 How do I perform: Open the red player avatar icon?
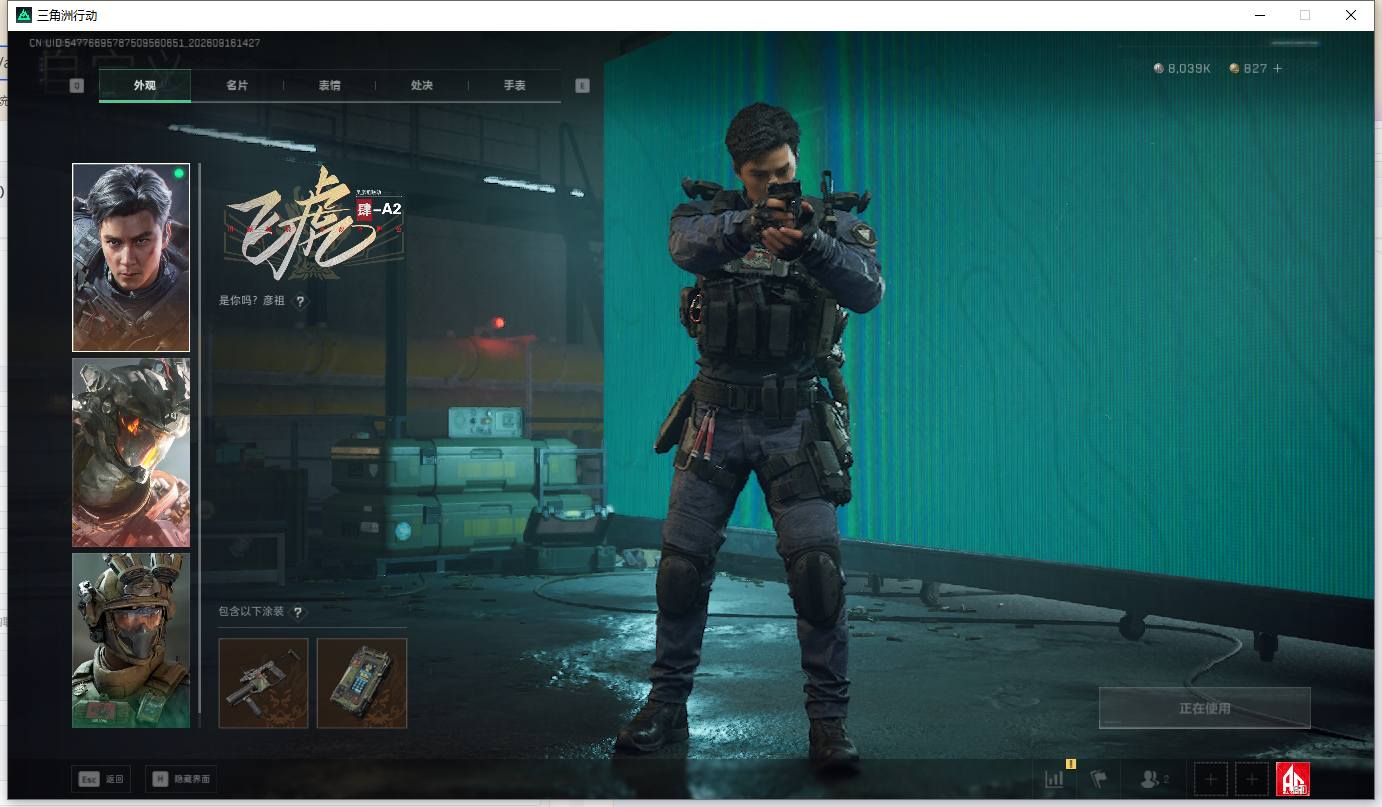[x=1293, y=779]
